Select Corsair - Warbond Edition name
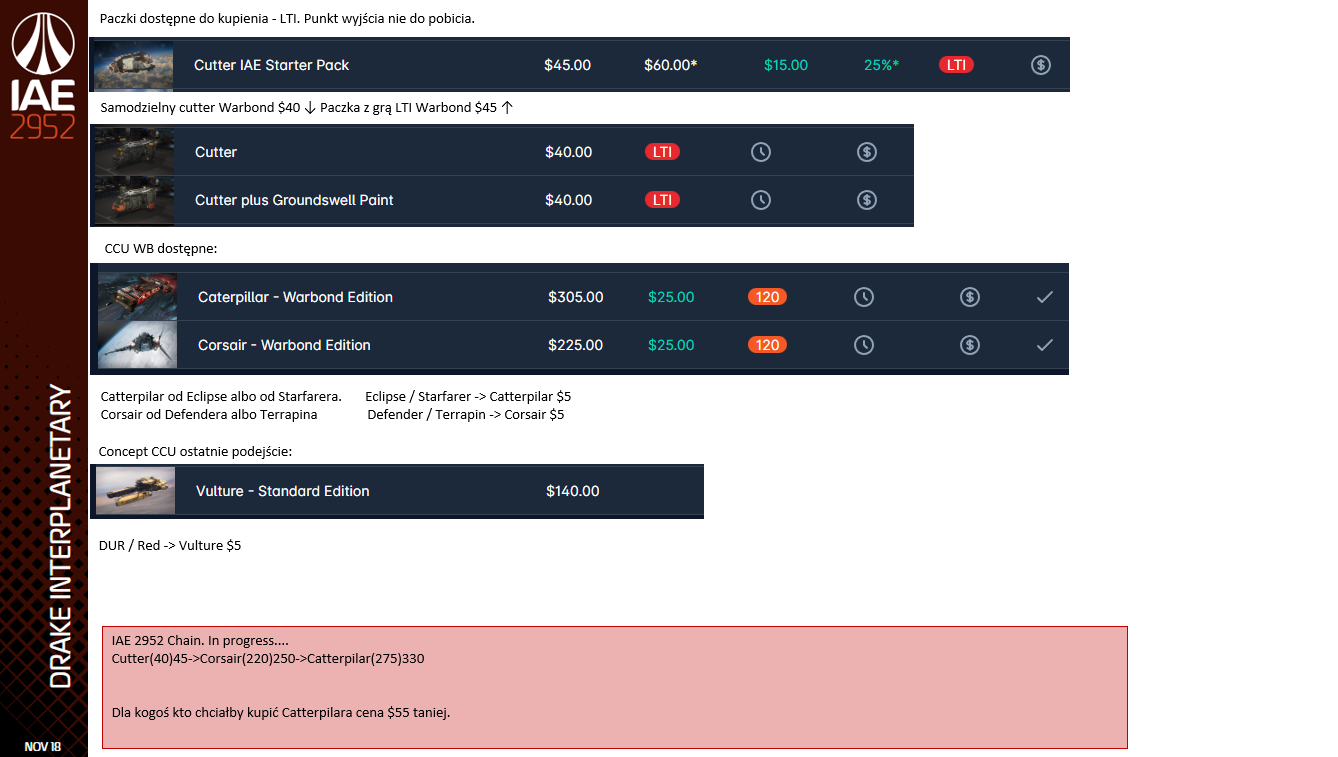 point(284,345)
